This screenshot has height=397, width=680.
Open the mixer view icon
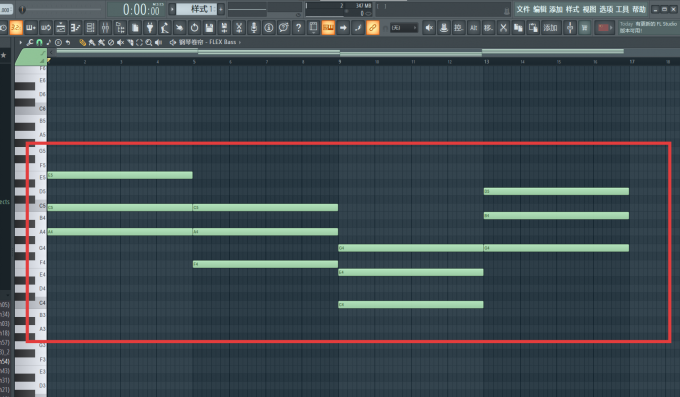click(105, 28)
